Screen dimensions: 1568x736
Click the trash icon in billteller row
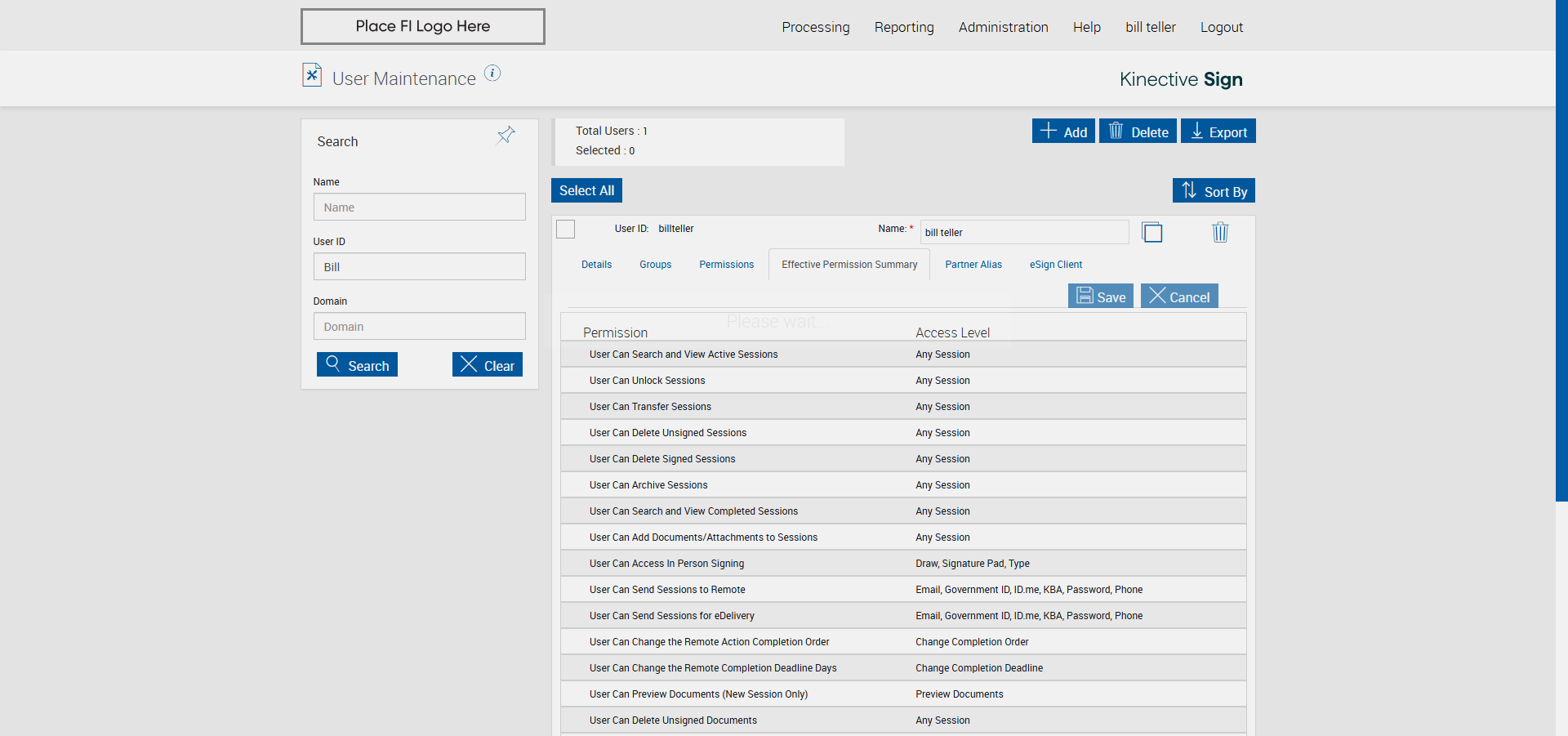coord(1220,233)
